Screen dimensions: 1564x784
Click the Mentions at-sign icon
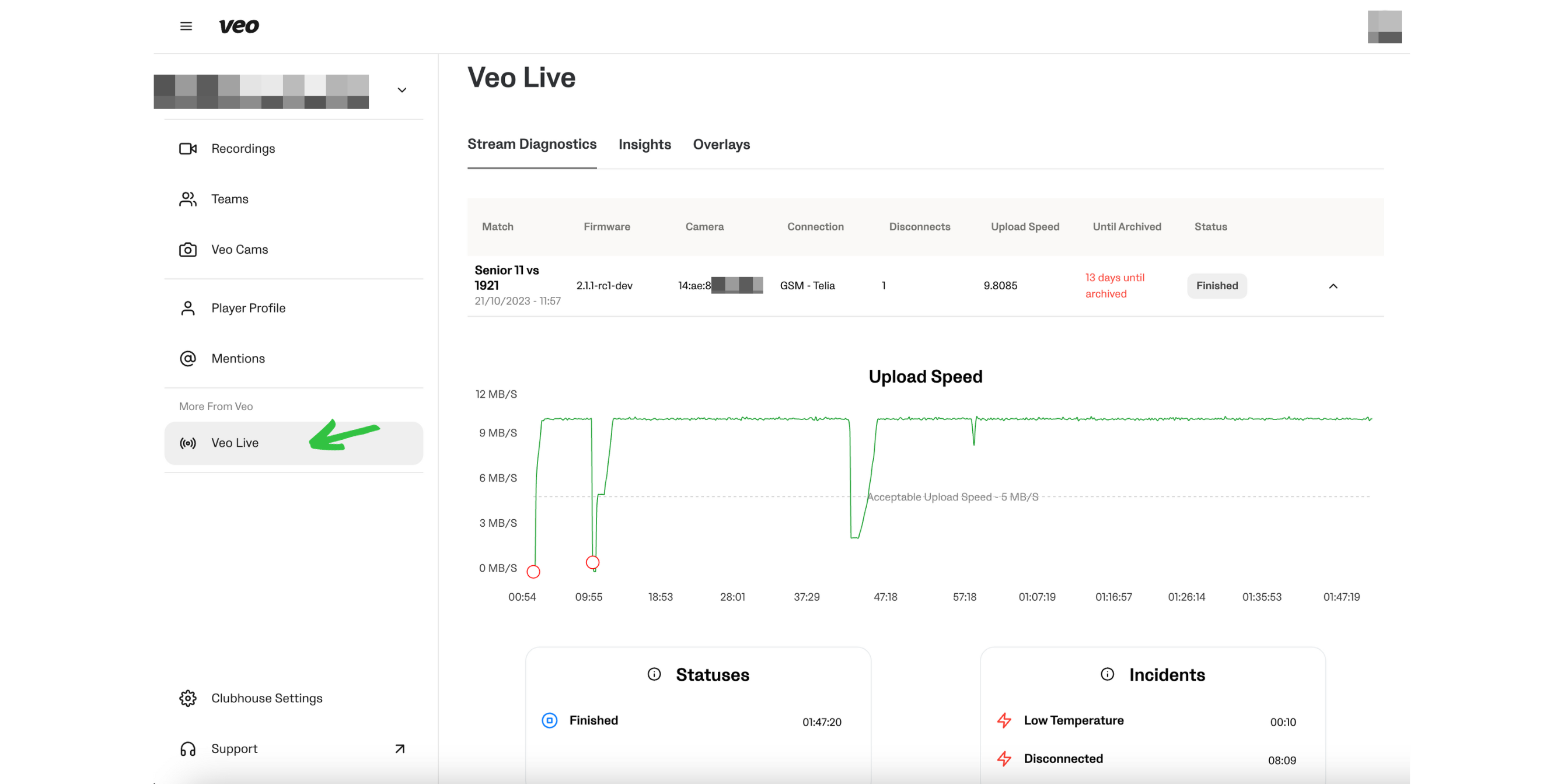point(187,359)
